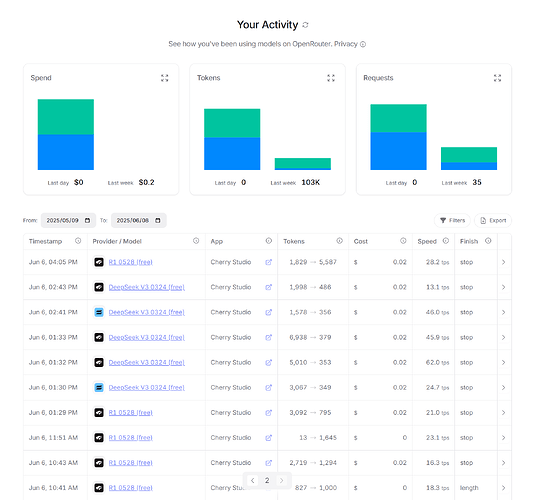Open Cherry Studio external link, 11:51 AM row
The width and height of the screenshot is (552, 500).
pyautogui.click(x=269, y=438)
